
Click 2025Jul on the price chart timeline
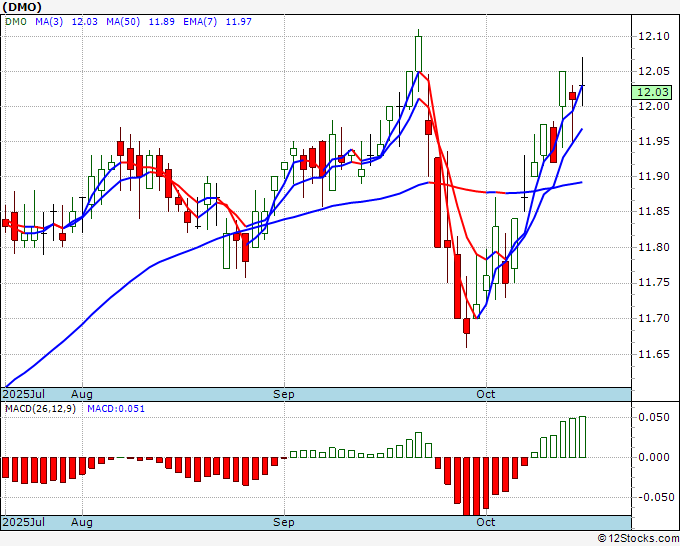[24, 394]
